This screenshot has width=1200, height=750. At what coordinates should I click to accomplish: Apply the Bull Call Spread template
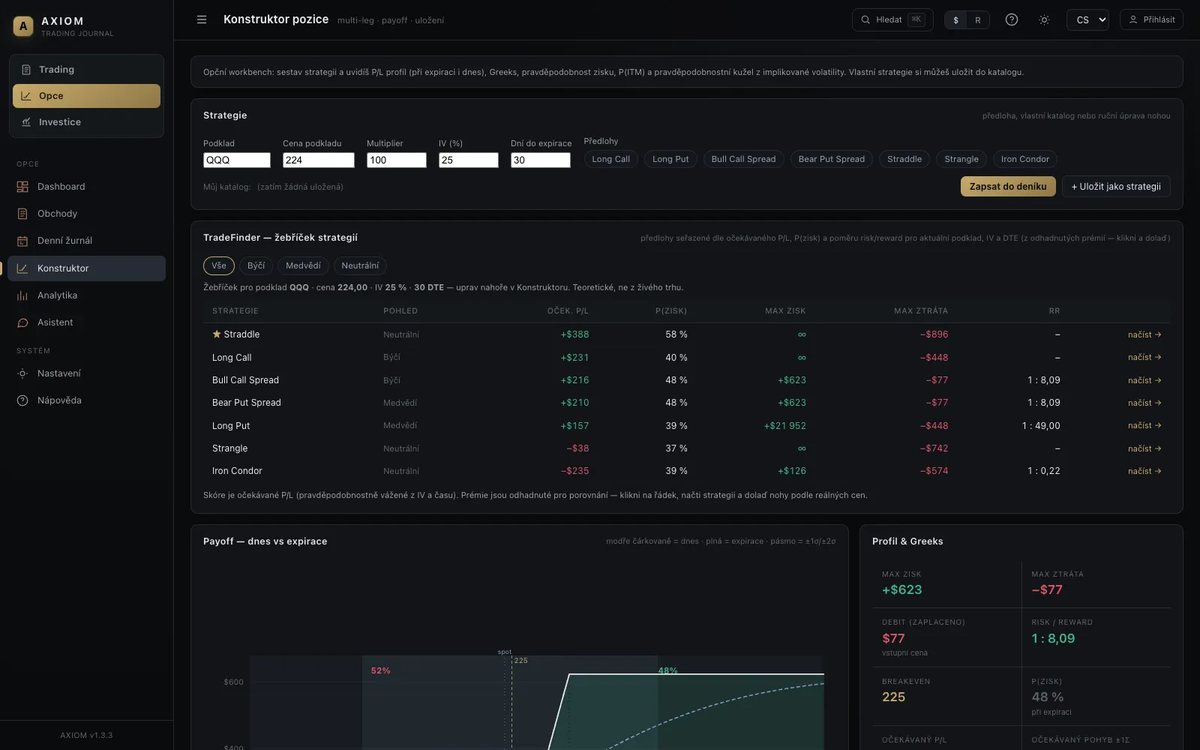744,159
